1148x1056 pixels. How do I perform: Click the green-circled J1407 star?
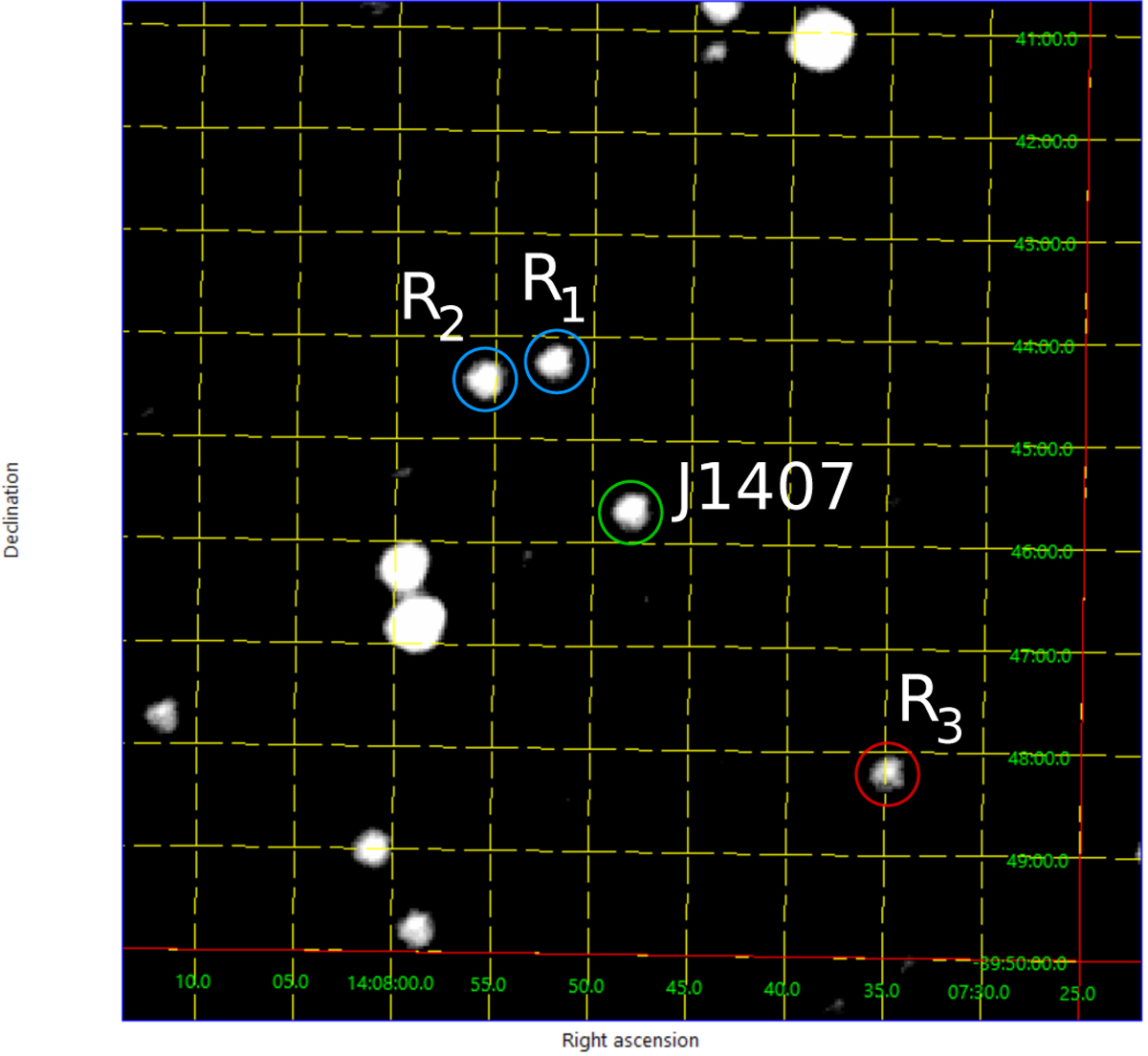[630, 512]
